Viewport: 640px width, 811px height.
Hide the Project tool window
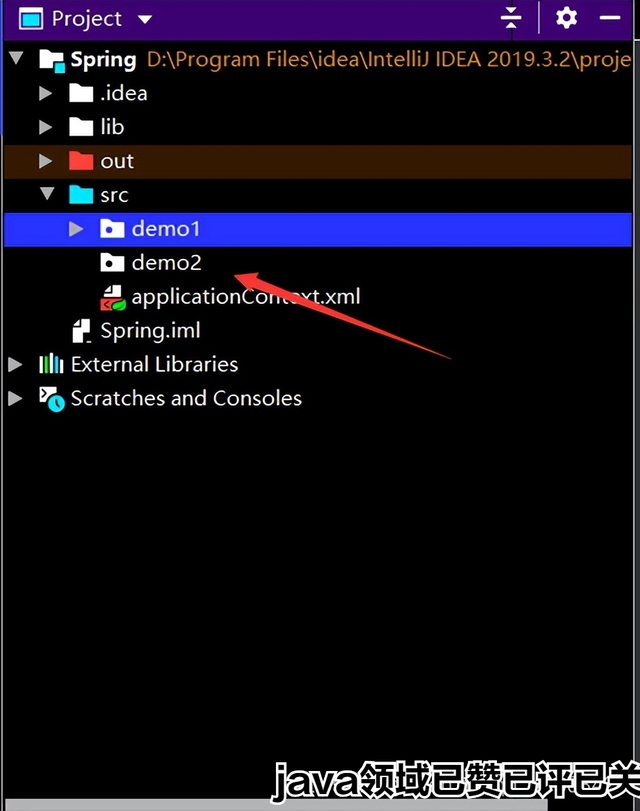(610, 18)
